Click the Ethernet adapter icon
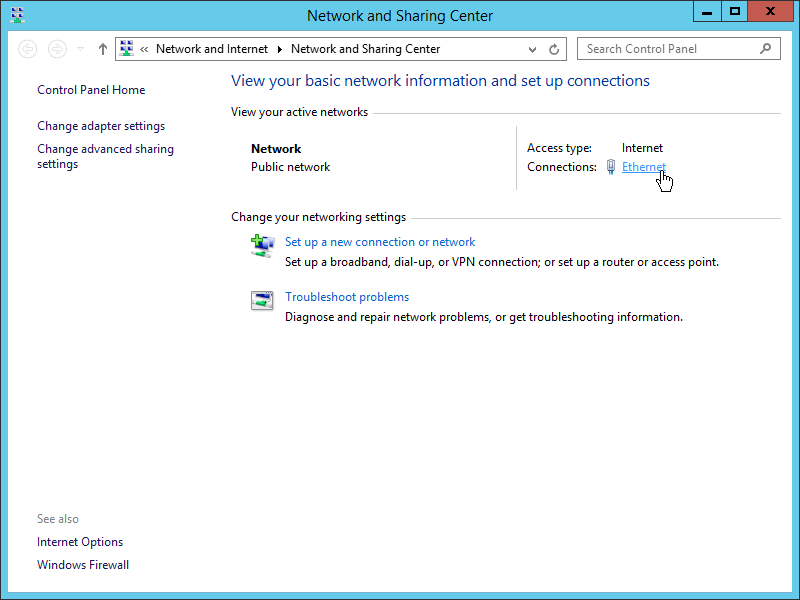The width and height of the screenshot is (800, 600). coord(611,167)
